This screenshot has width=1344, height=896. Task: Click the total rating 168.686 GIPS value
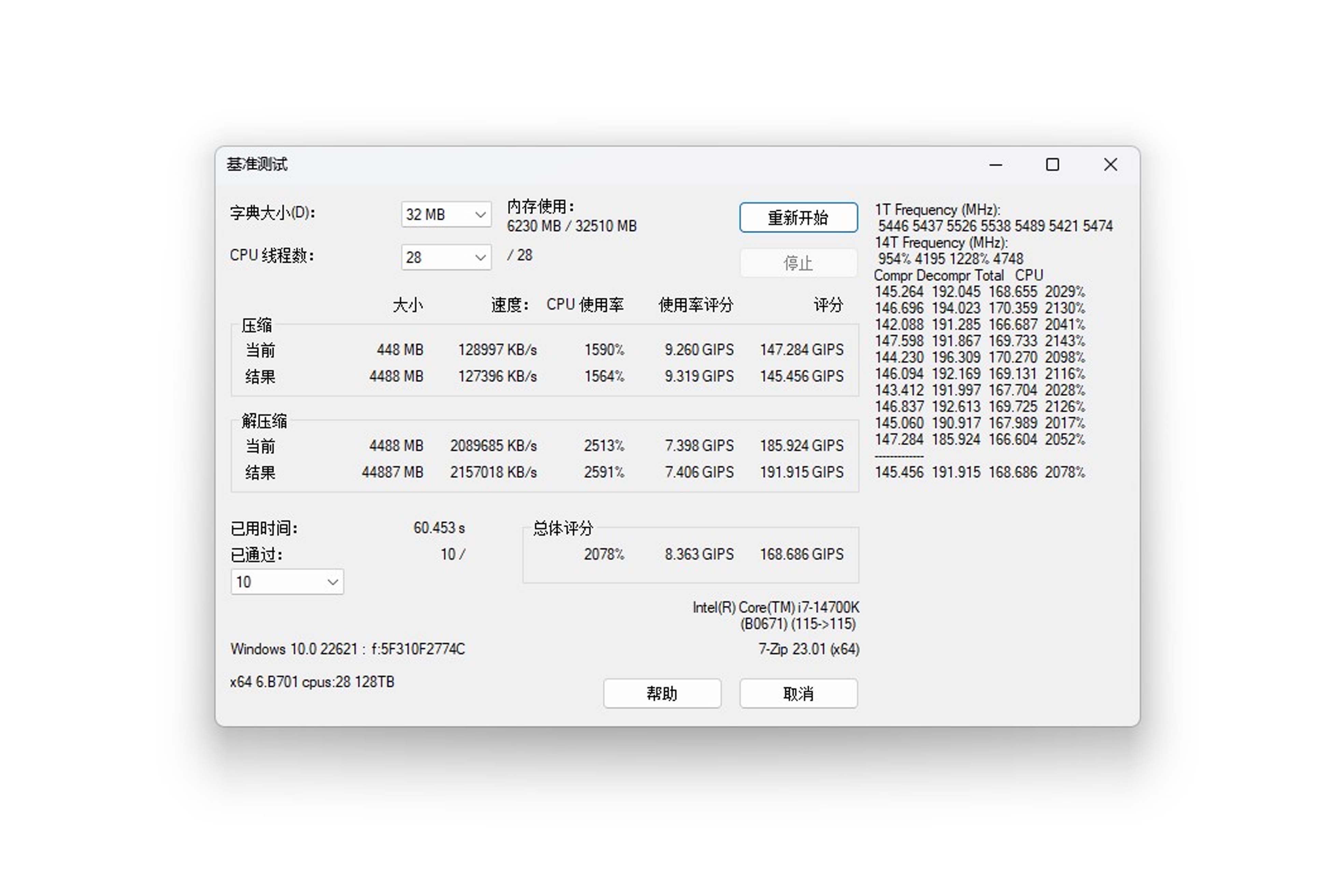tap(802, 554)
